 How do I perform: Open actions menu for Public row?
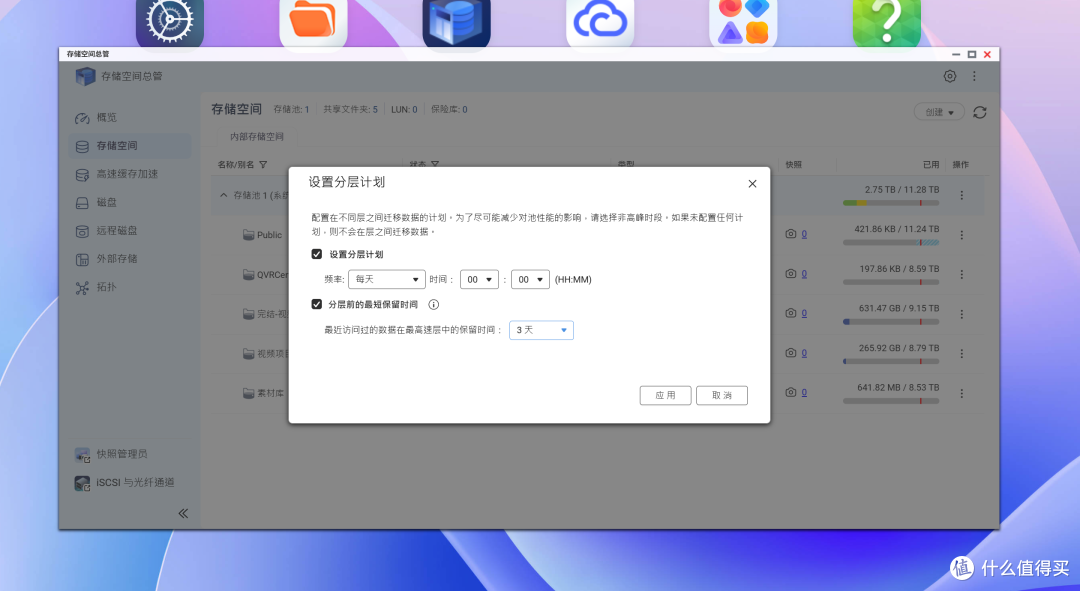[962, 235]
